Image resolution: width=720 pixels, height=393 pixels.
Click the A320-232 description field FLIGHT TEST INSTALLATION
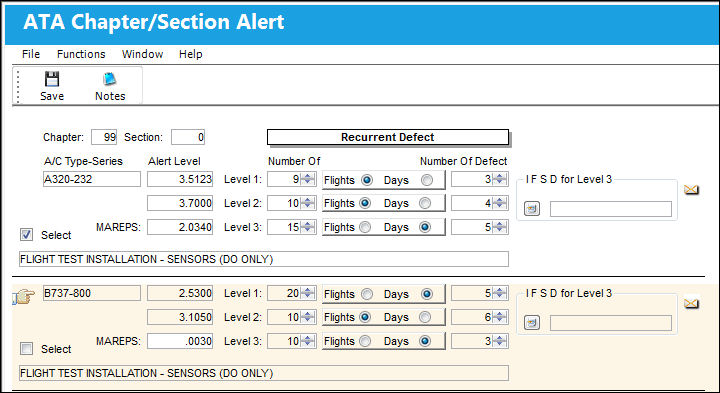pos(264,259)
